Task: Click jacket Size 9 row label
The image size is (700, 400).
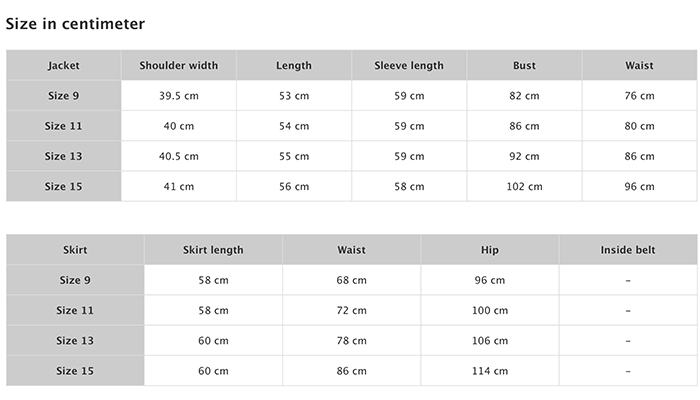Action: pos(63,96)
